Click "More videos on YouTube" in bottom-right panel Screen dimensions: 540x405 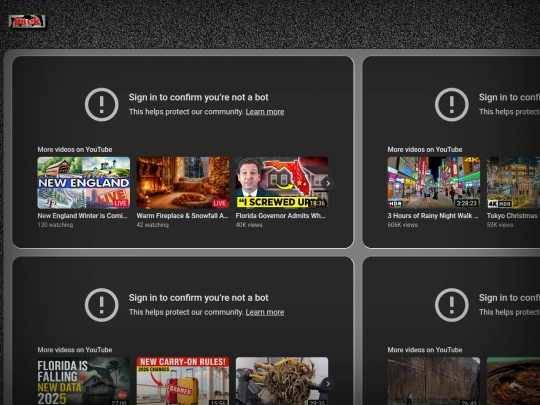[425, 350]
